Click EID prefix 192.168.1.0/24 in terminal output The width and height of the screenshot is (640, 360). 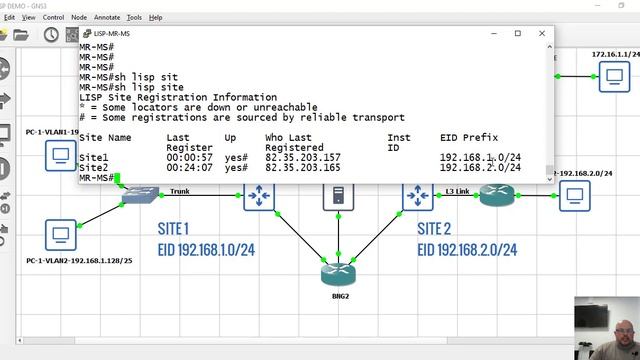[480, 158]
